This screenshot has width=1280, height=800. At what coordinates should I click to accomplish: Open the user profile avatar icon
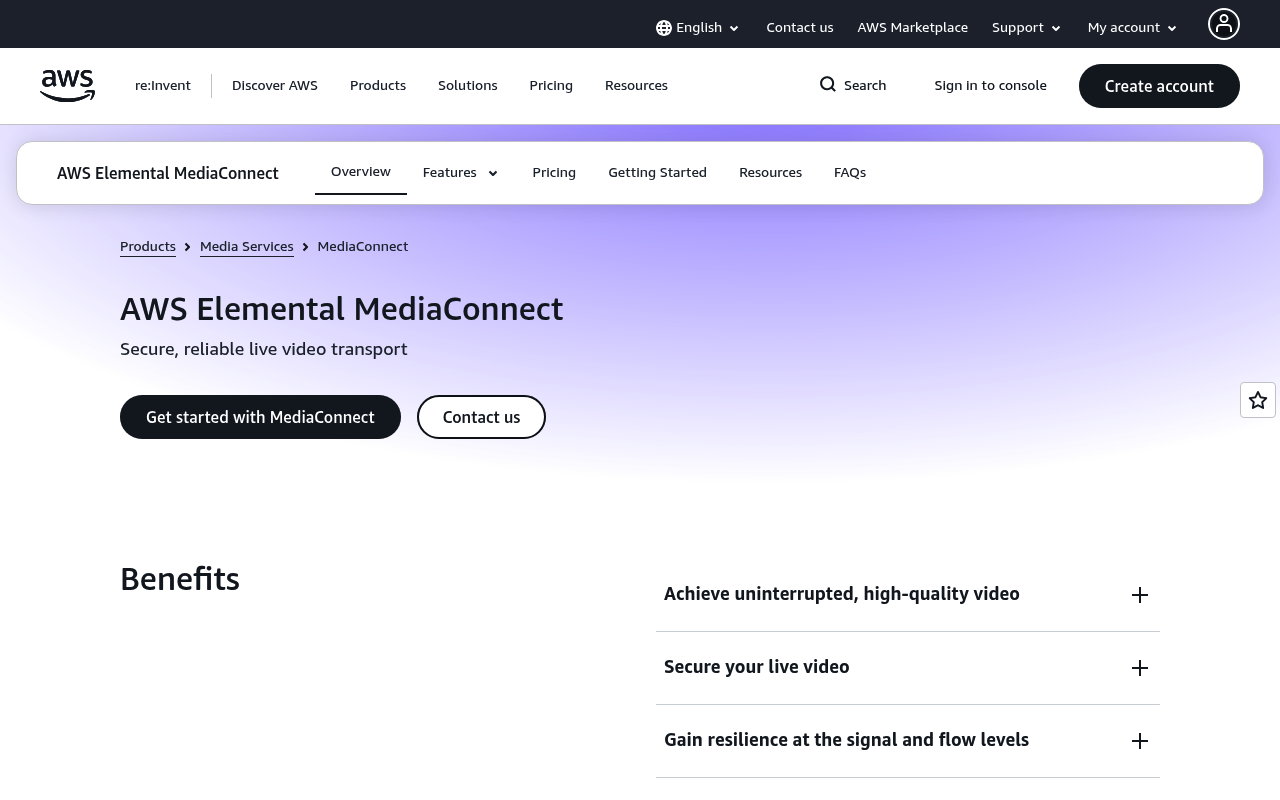click(x=1224, y=24)
